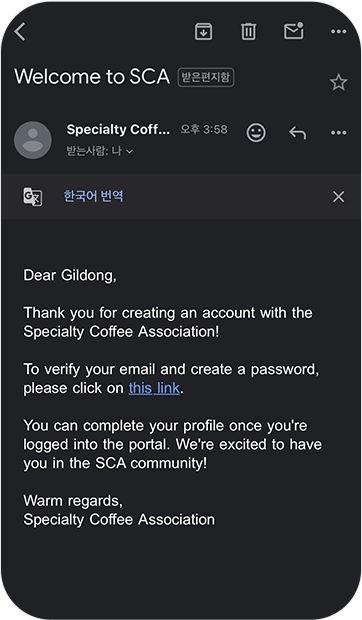Translate email with 한국어 번역
Screen dimensions: 362x620
tap(94, 196)
